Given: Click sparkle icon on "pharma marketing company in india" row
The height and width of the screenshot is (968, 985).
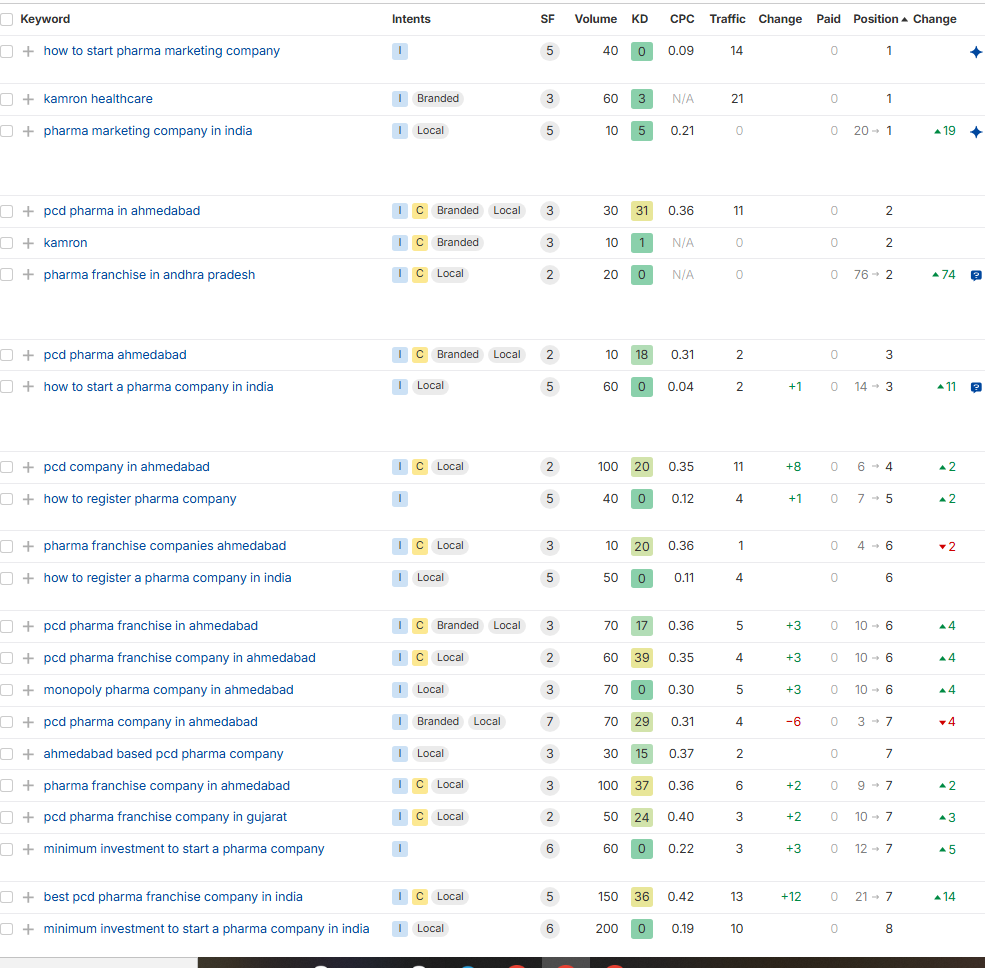Looking at the screenshot, I should coord(976,132).
